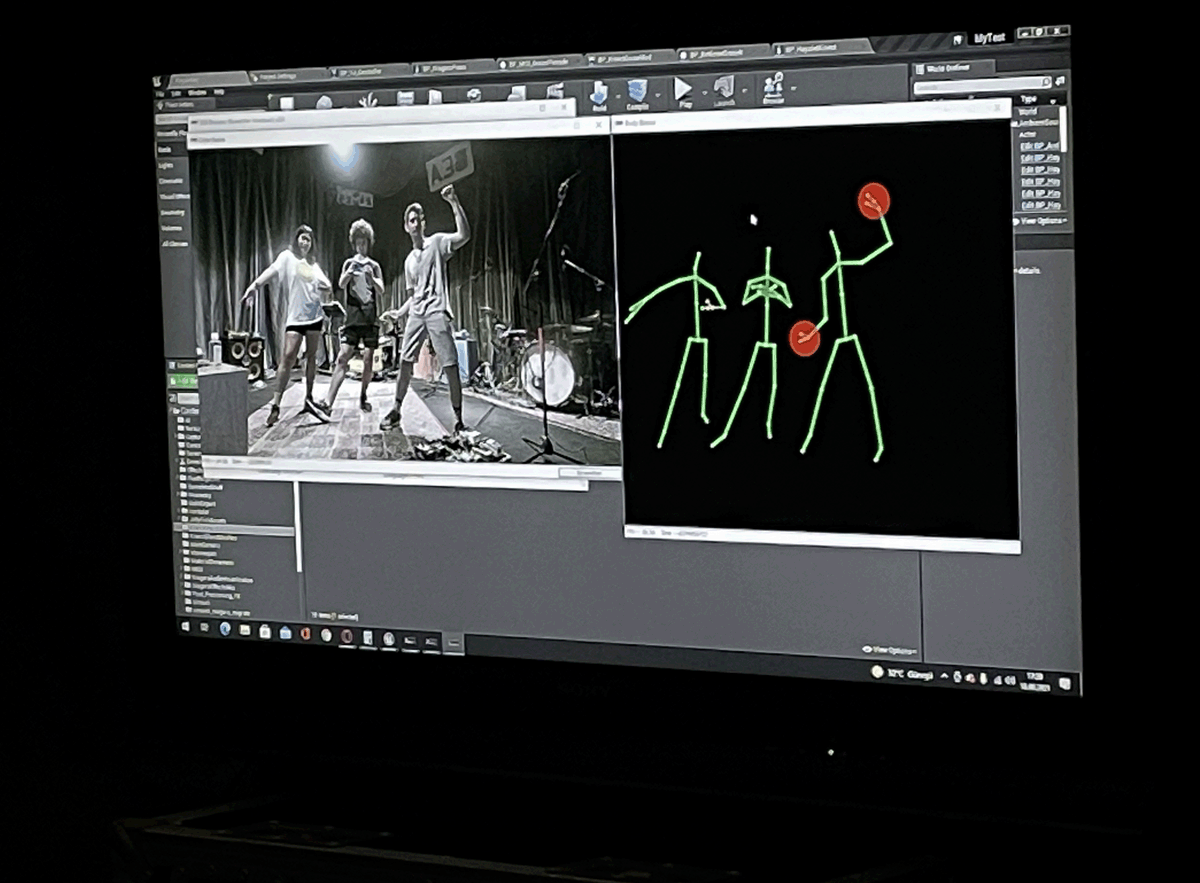The image size is (1200, 883).
Task: Select the Visual Effects category
Action: click(x=174, y=196)
